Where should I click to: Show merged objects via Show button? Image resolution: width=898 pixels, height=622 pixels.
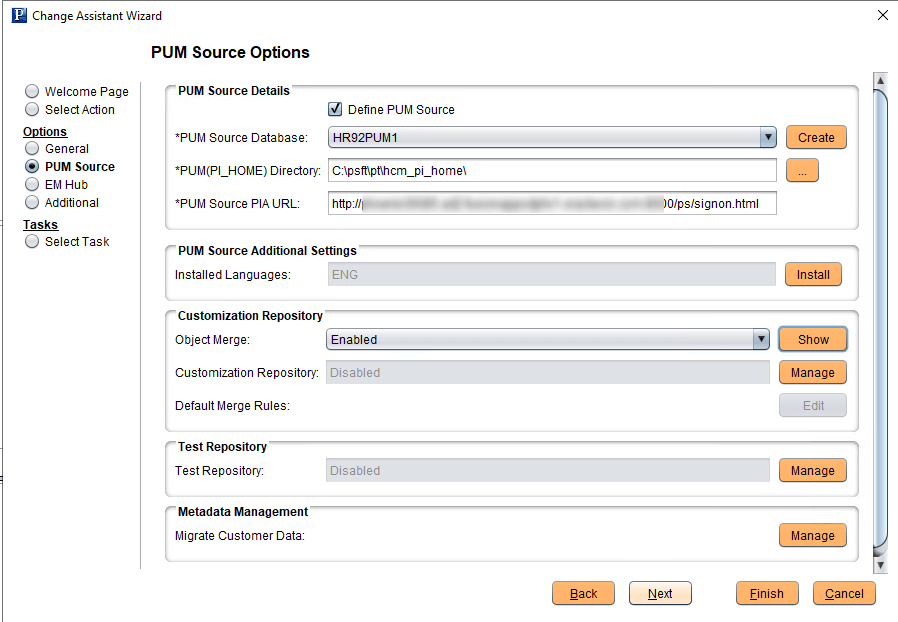[x=812, y=339]
